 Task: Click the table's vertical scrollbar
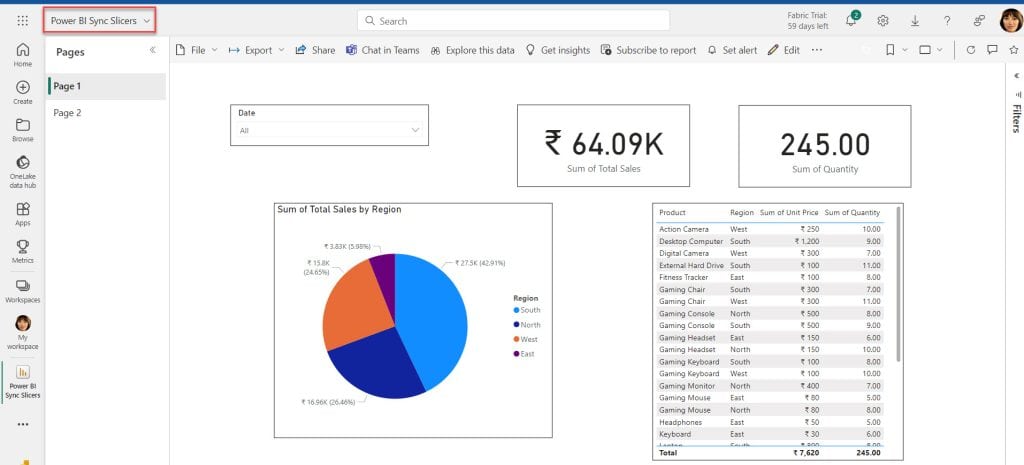tap(899, 284)
